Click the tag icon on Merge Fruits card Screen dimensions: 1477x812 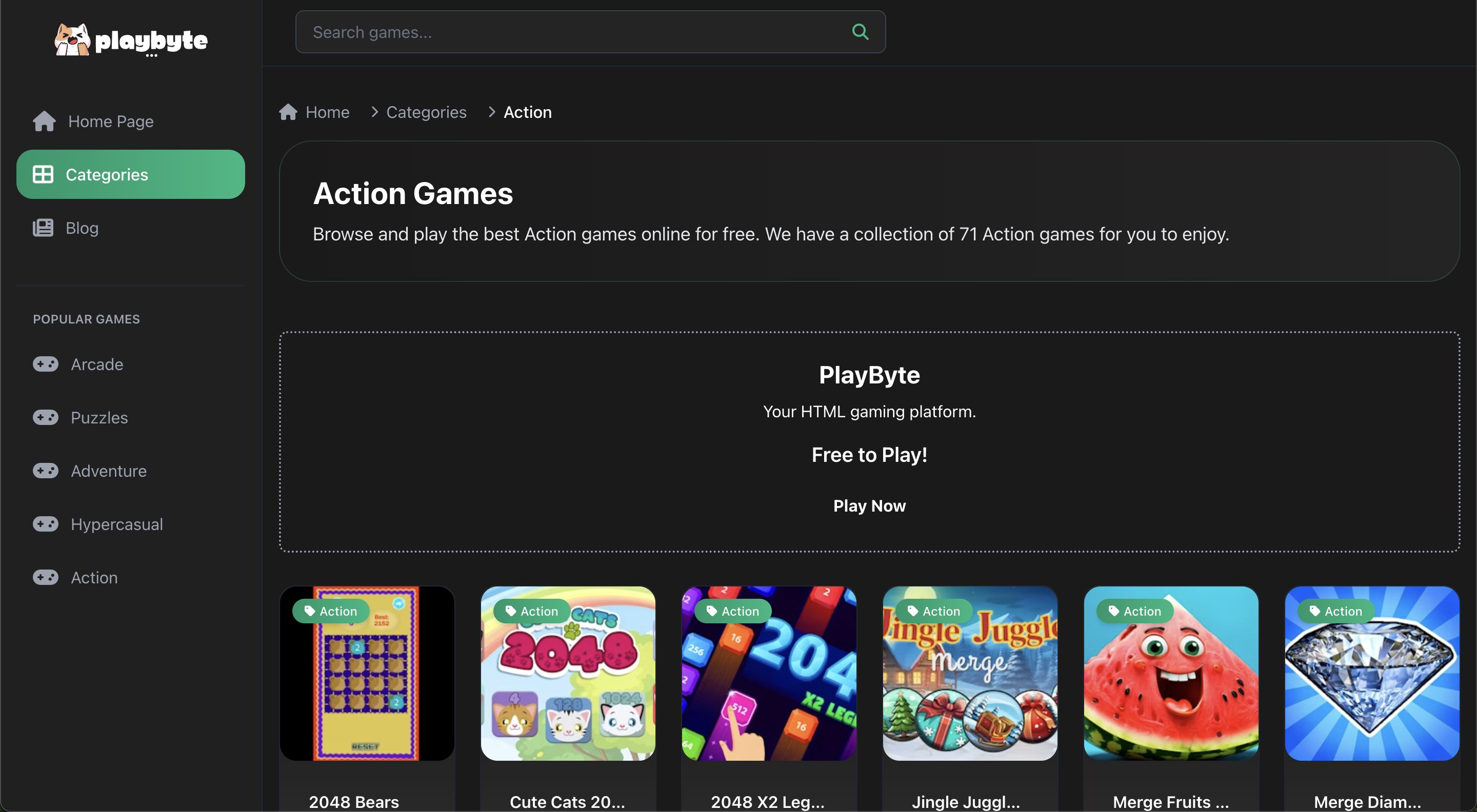[x=1113, y=611]
